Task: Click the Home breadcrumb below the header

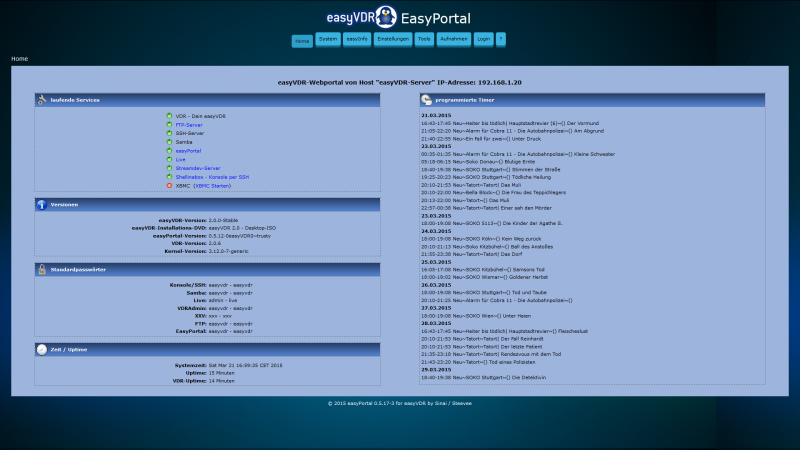Action: pyautogui.click(x=20, y=59)
